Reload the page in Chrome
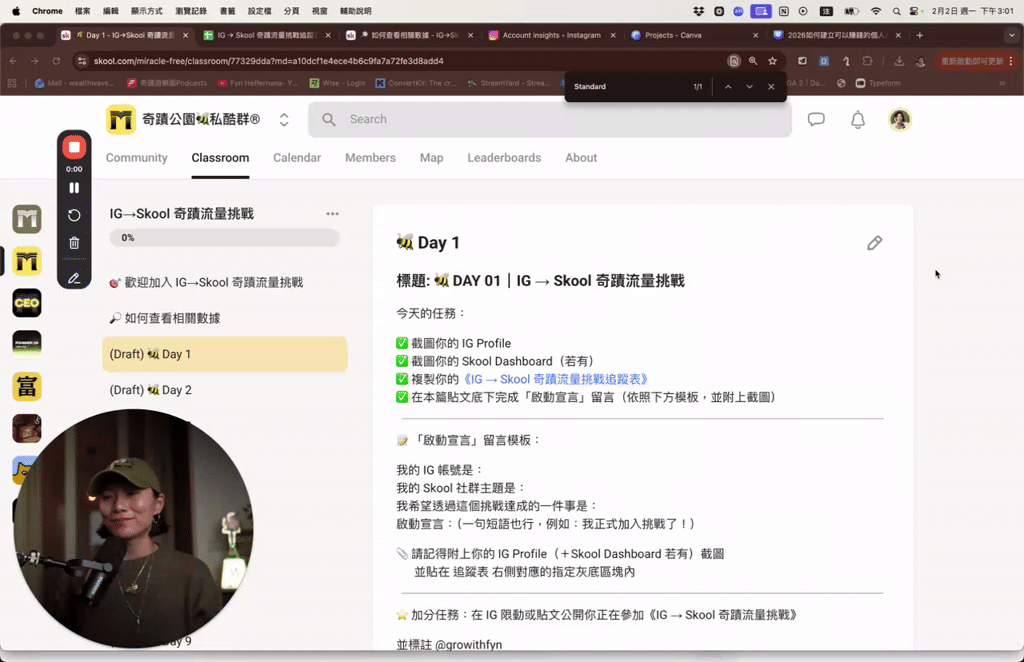 pyautogui.click(x=56, y=61)
